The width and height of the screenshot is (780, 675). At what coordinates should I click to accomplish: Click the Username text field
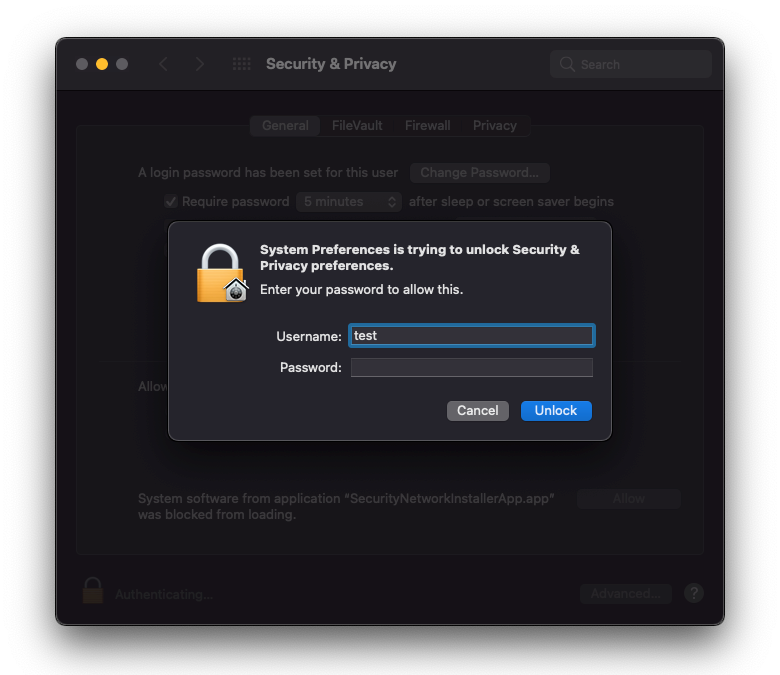coord(471,336)
